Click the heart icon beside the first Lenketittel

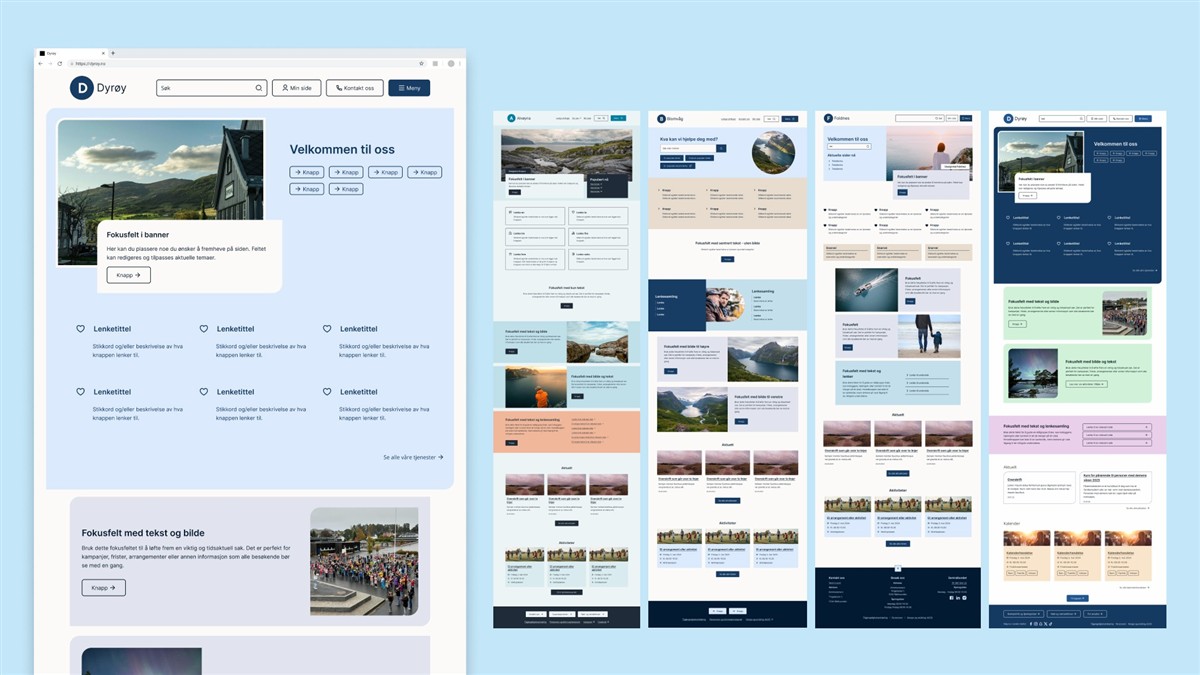(x=81, y=328)
